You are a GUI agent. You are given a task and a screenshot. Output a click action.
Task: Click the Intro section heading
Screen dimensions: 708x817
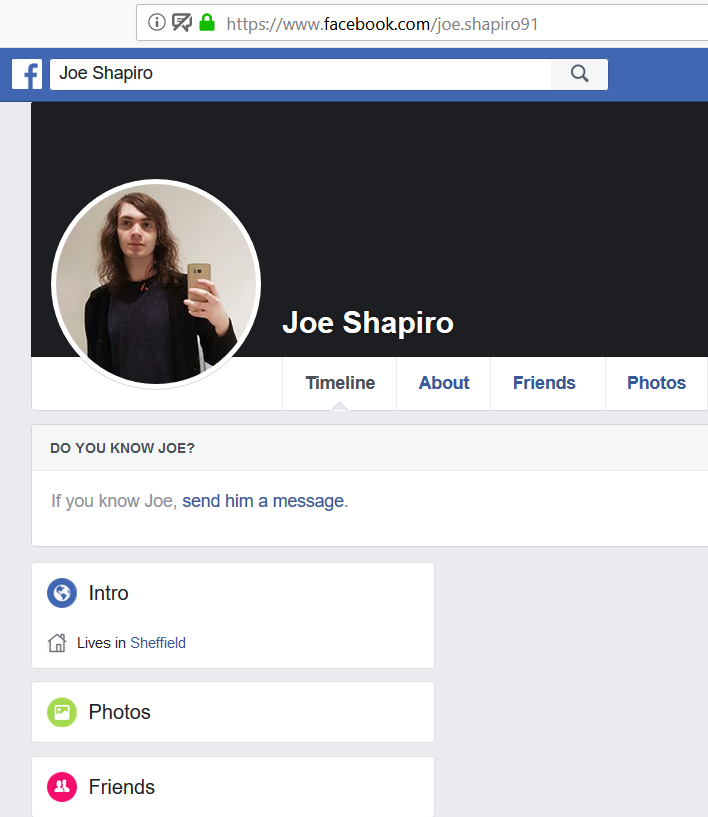pyautogui.click(x=108, y=593)
